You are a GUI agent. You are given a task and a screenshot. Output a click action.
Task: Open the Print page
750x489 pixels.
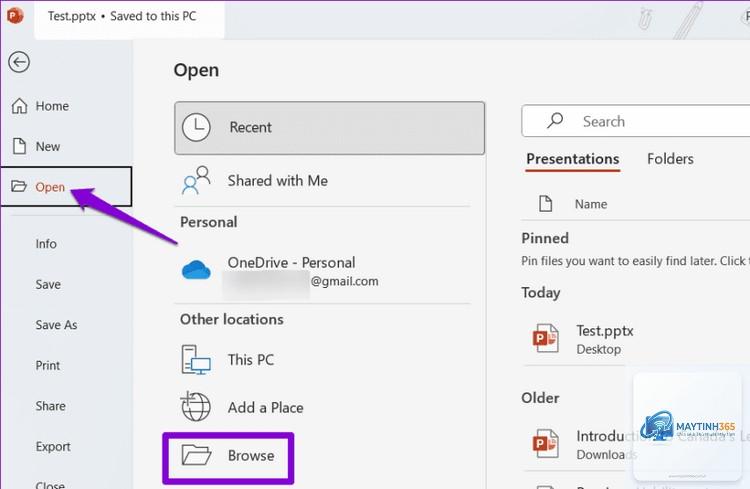point(47,366)
